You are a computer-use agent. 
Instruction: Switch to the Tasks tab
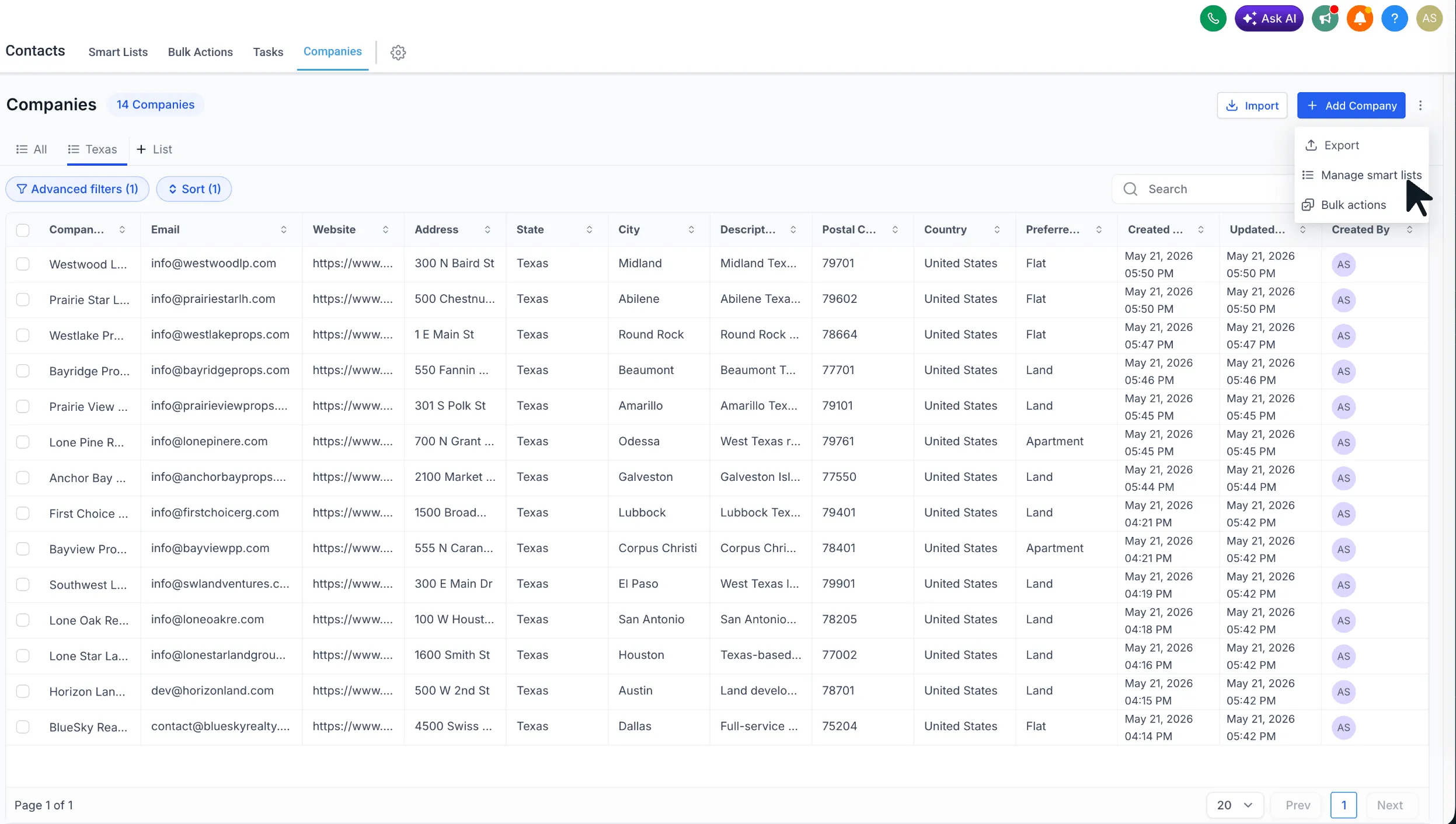268,52
